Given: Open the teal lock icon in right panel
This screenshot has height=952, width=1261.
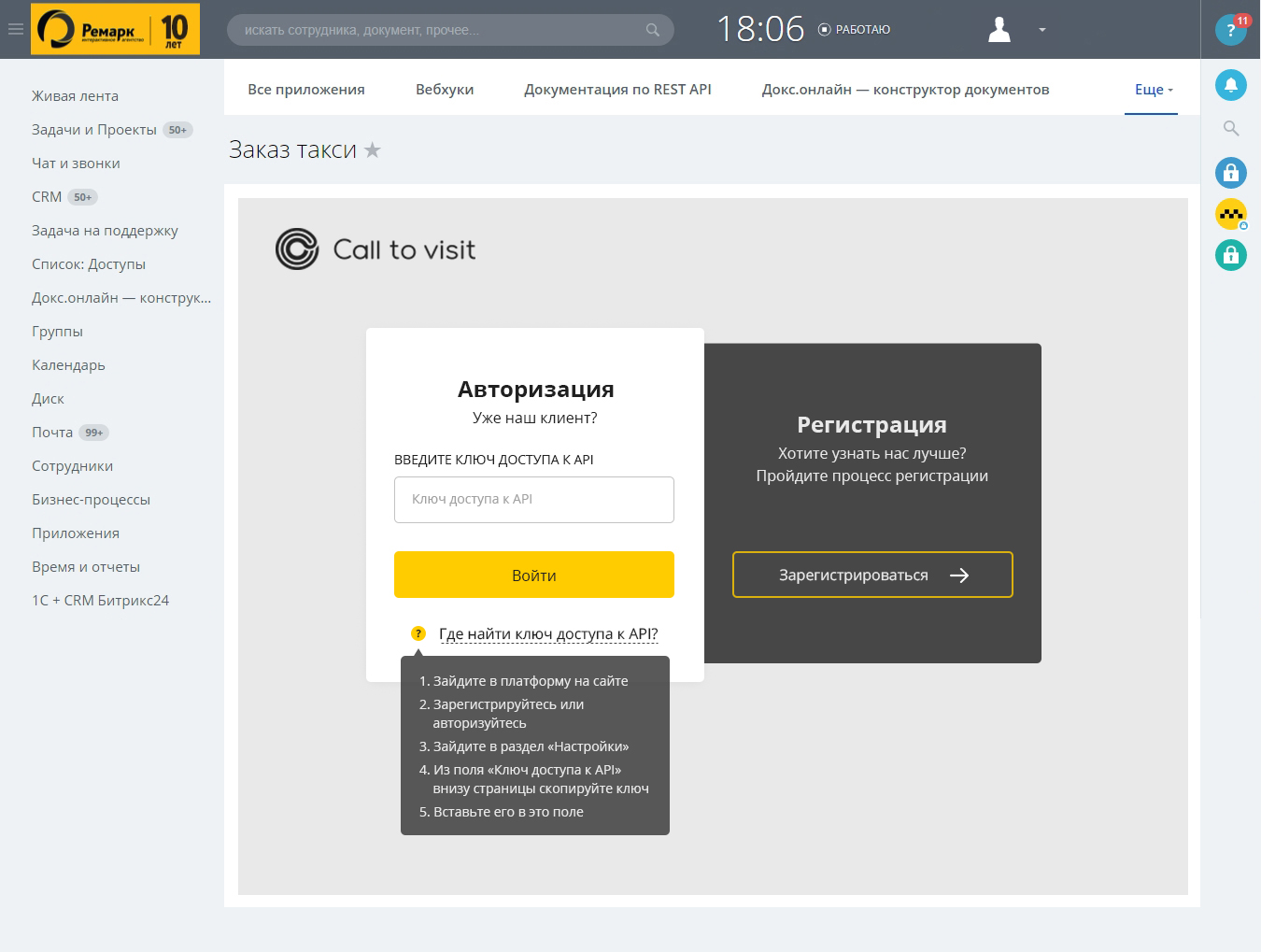Looking at the screenshot, I should (x=1231, y=255).
